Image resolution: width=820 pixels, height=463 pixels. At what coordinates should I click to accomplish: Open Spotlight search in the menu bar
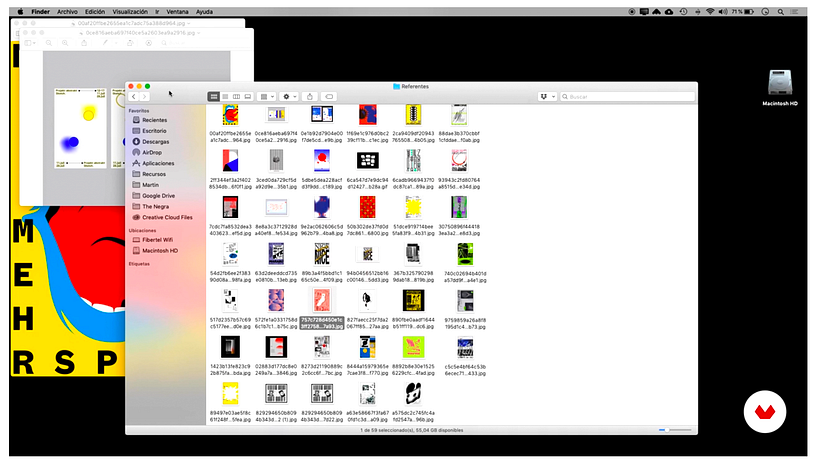(x=780, y=12)
